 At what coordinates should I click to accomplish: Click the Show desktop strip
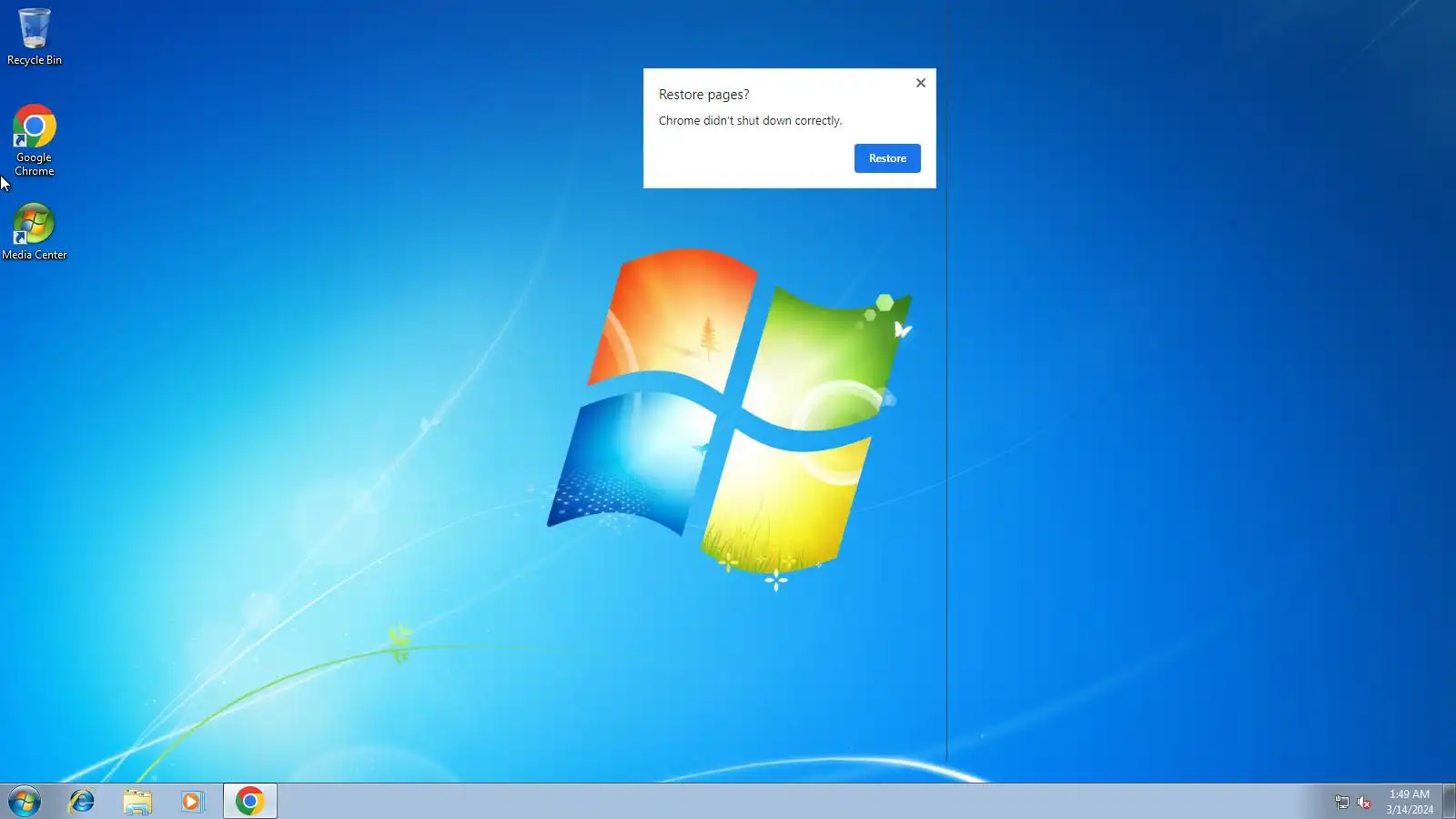[x=1449, y=802]
